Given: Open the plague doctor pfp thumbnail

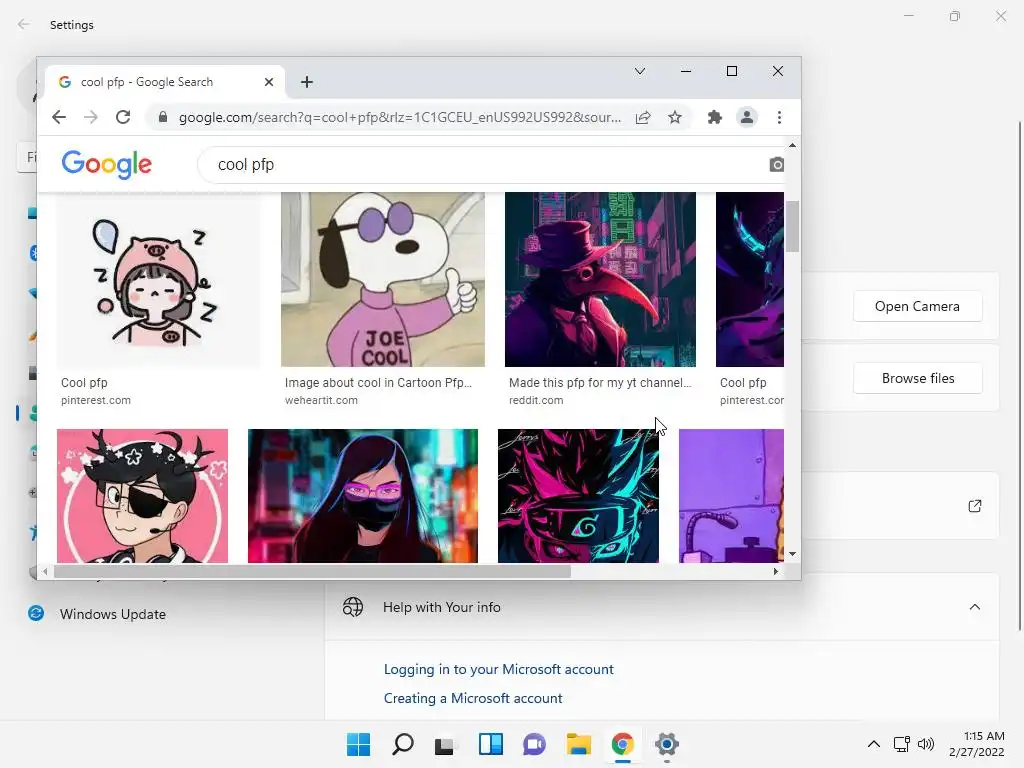Looking at the screenshot, I should (x=600, y=280).
